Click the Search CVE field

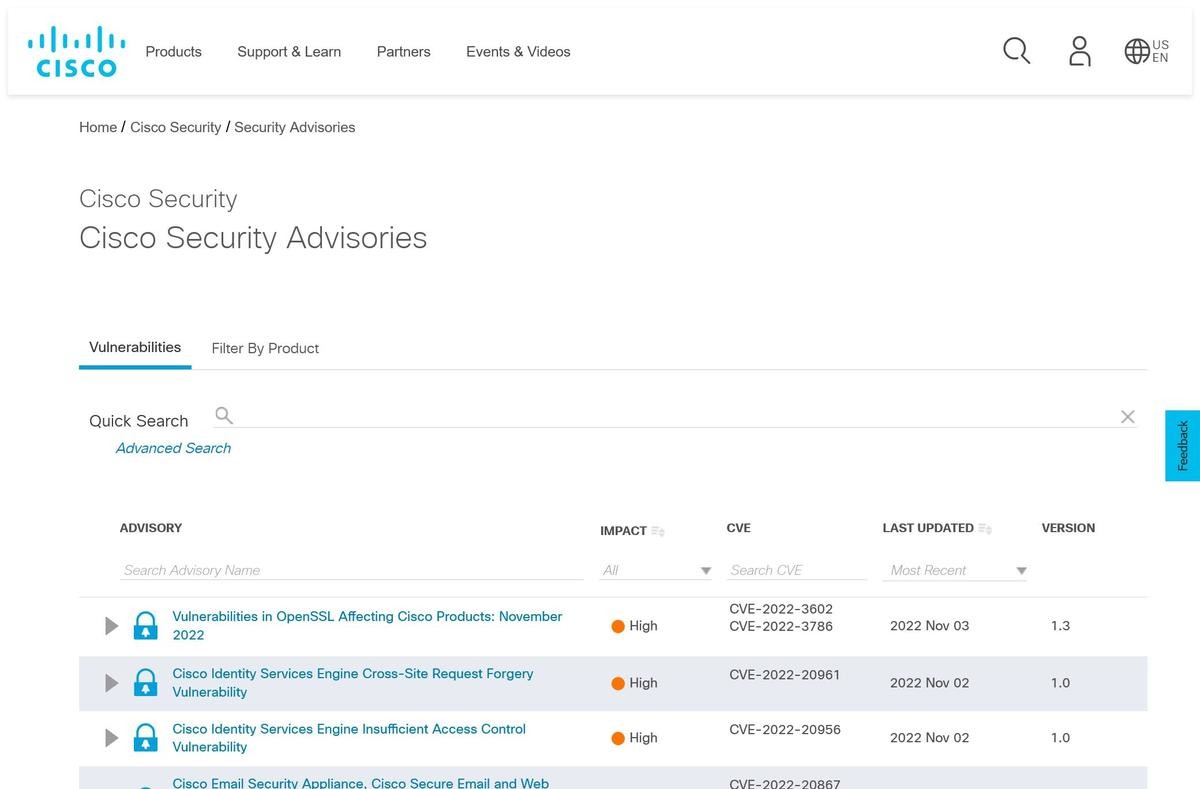pyautogui.click(x=797, y=570)
